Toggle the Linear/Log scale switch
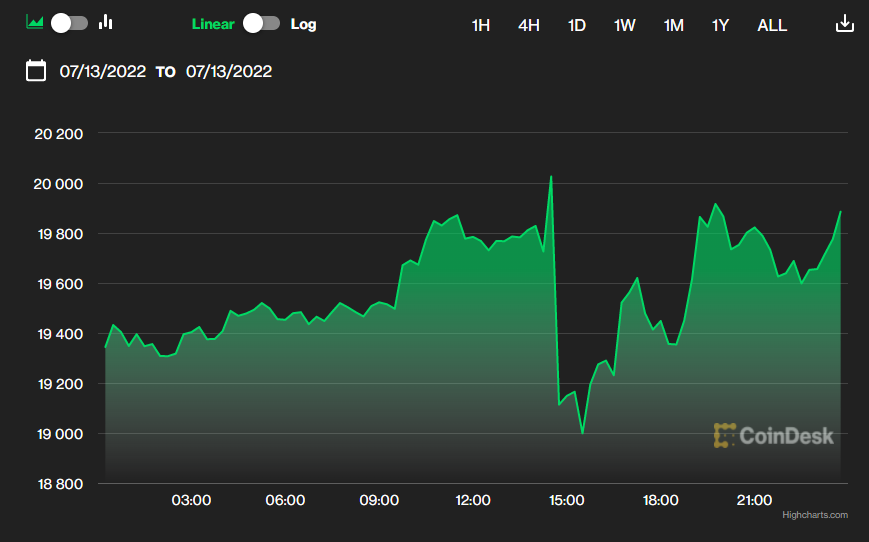The height and width of the screenshot is (542, 869). (262, 23)
